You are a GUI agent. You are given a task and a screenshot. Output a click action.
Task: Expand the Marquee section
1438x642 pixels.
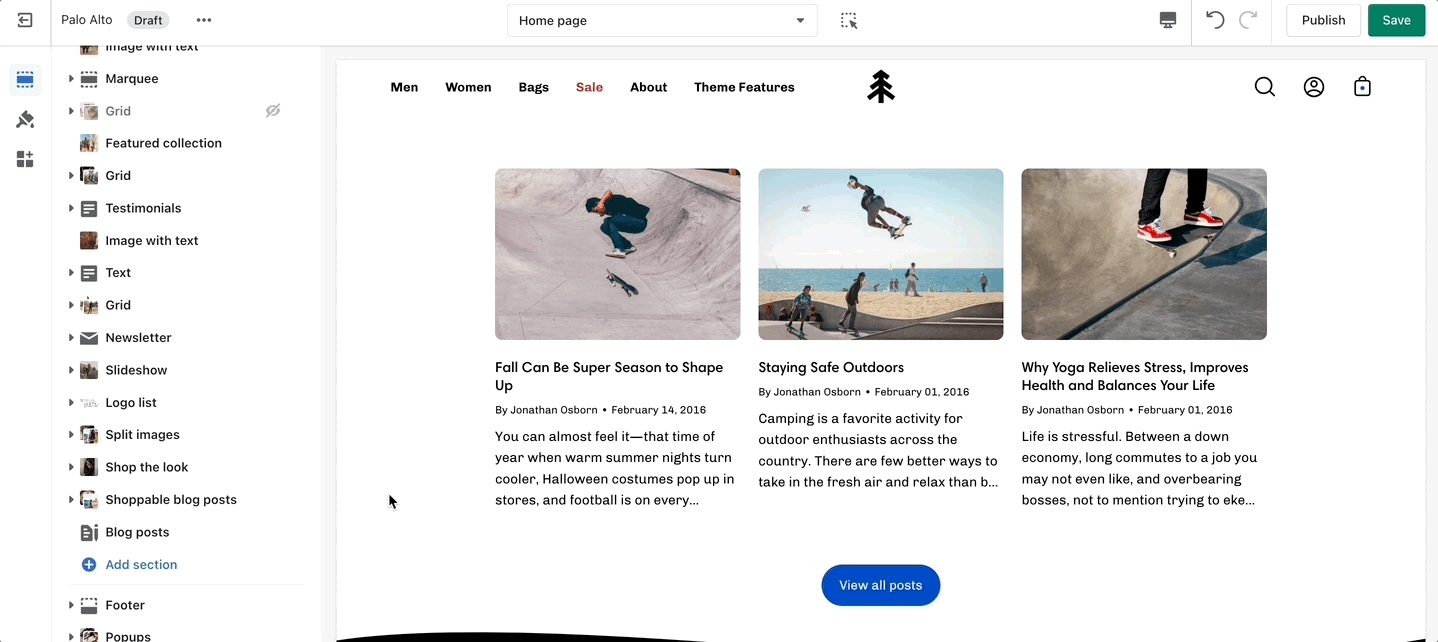pos(71,79)
